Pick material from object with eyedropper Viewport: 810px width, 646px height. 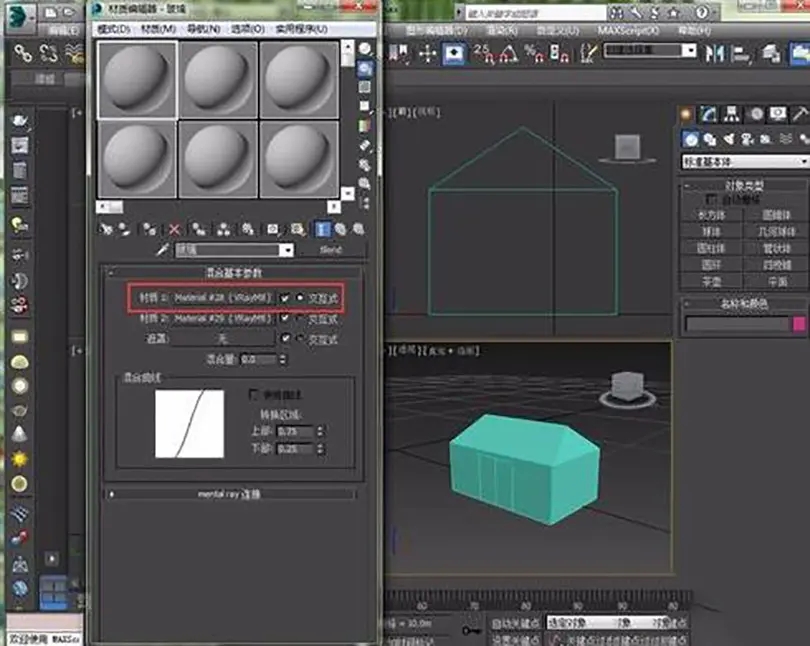163,250
